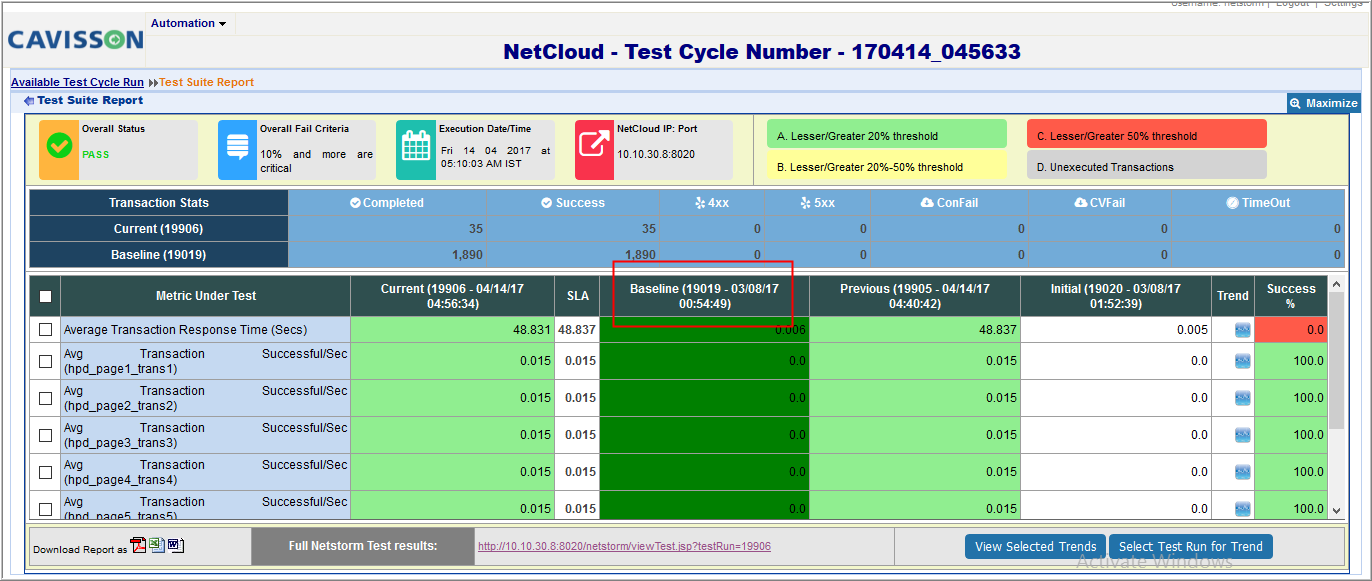Click the Cavisson logo

(x=76, y=40)
